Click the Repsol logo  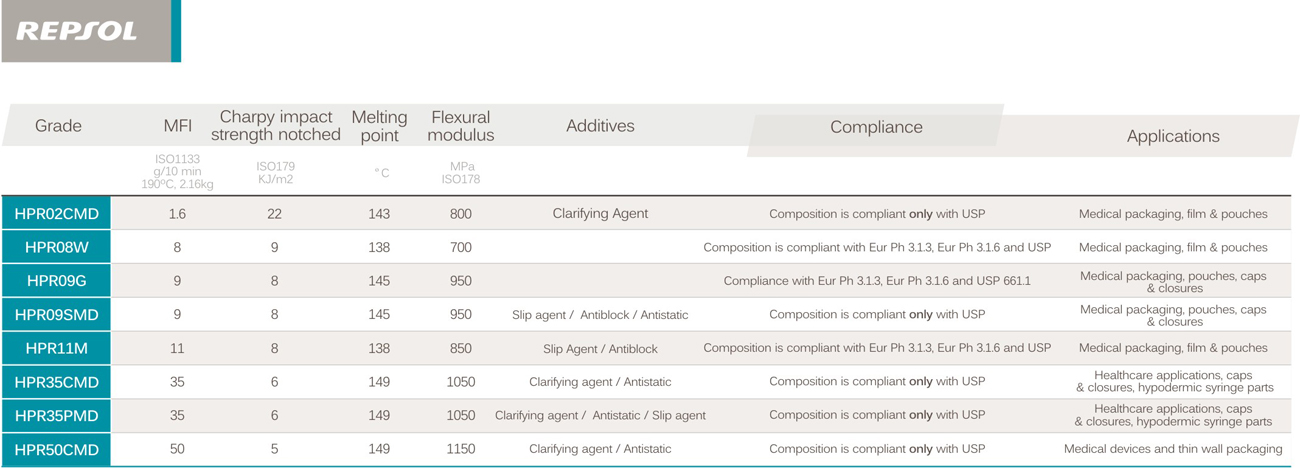[77, 31]
